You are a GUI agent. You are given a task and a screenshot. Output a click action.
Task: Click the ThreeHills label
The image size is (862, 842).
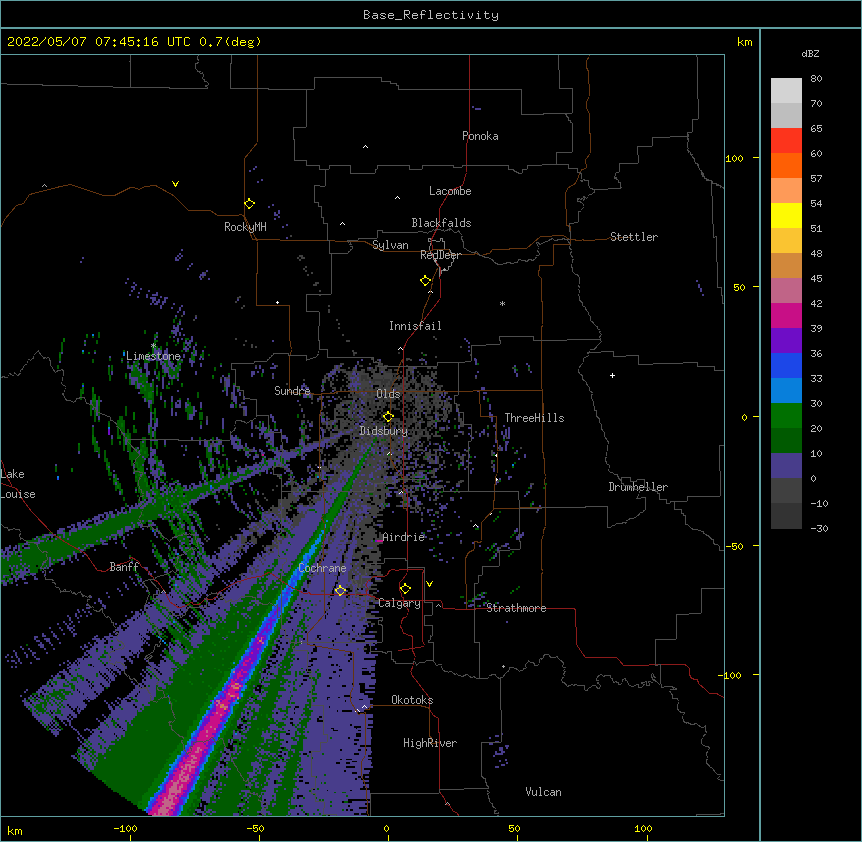coord(534,418)
